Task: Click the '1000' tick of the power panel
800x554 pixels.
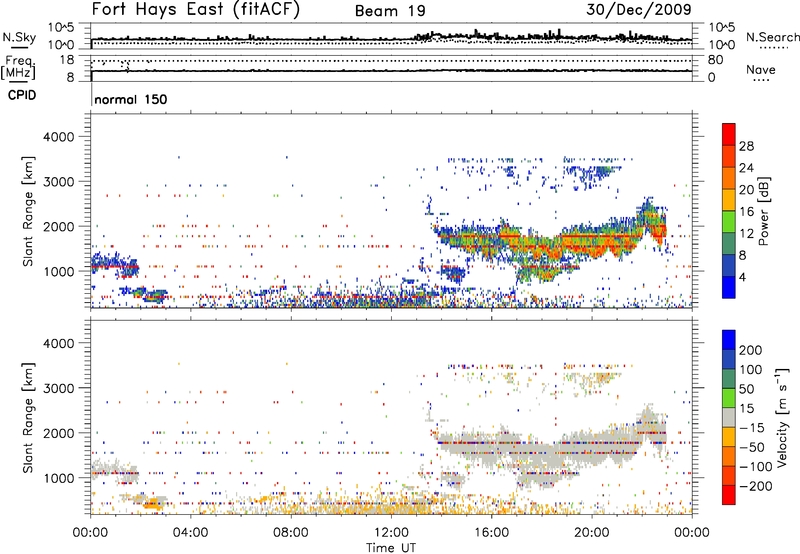Action: coord(59,271)
